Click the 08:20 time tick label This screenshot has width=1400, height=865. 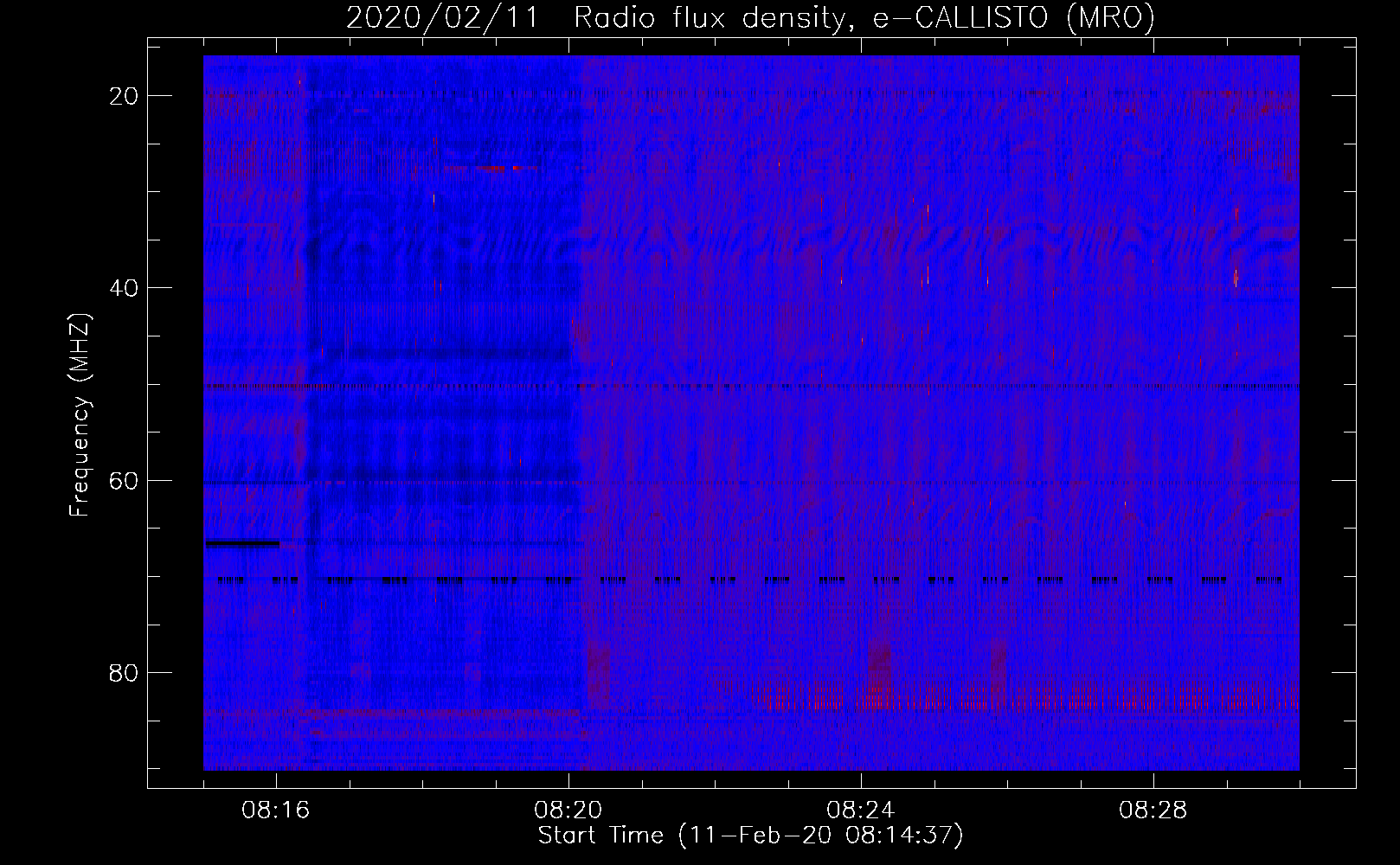coord(568,811)
